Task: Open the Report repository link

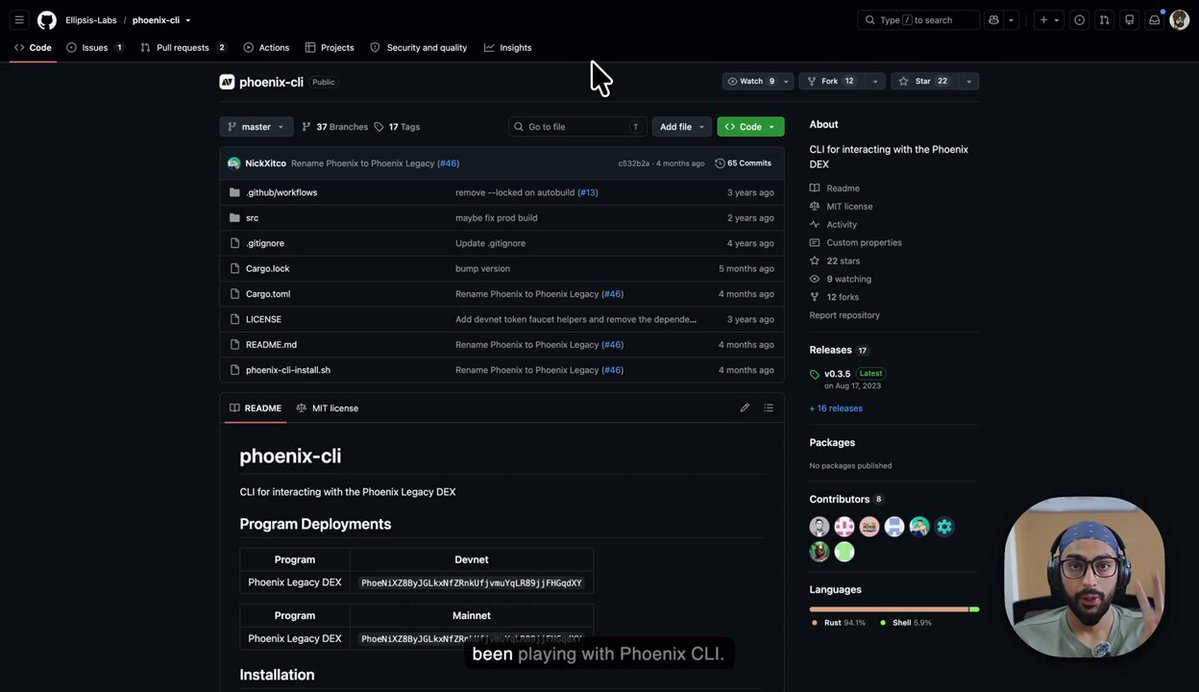Action: click(844, 315)
